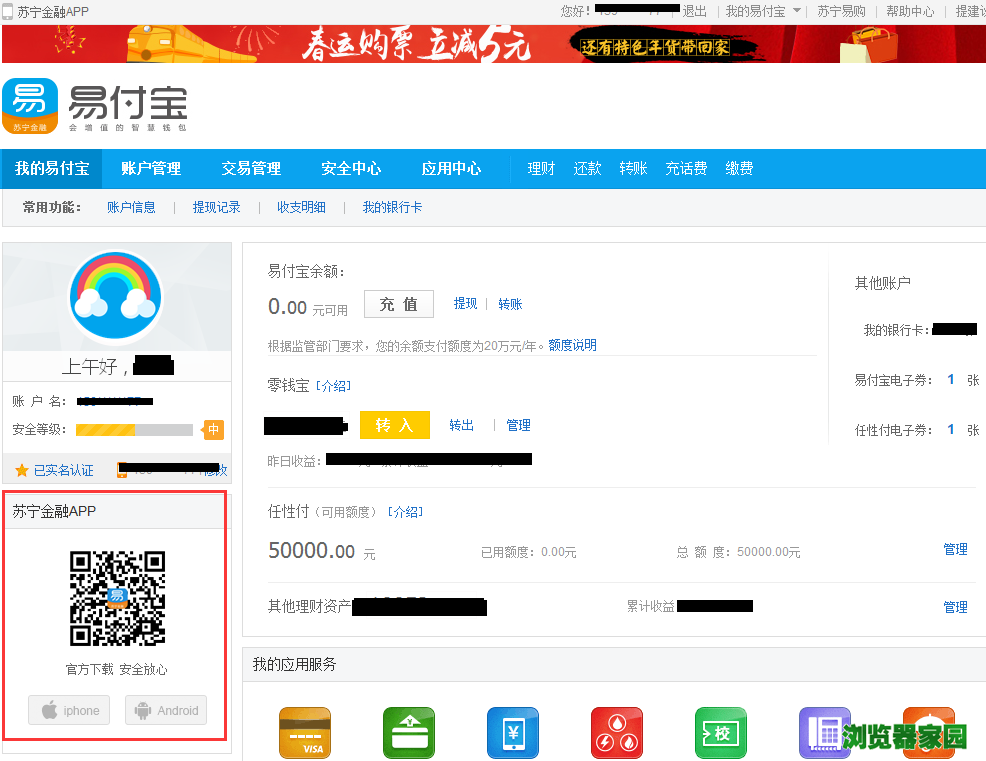This screenshot has width=986, height=761.
Task: Click the rainbow profile avatar
Action: click(x=116, y=297)
